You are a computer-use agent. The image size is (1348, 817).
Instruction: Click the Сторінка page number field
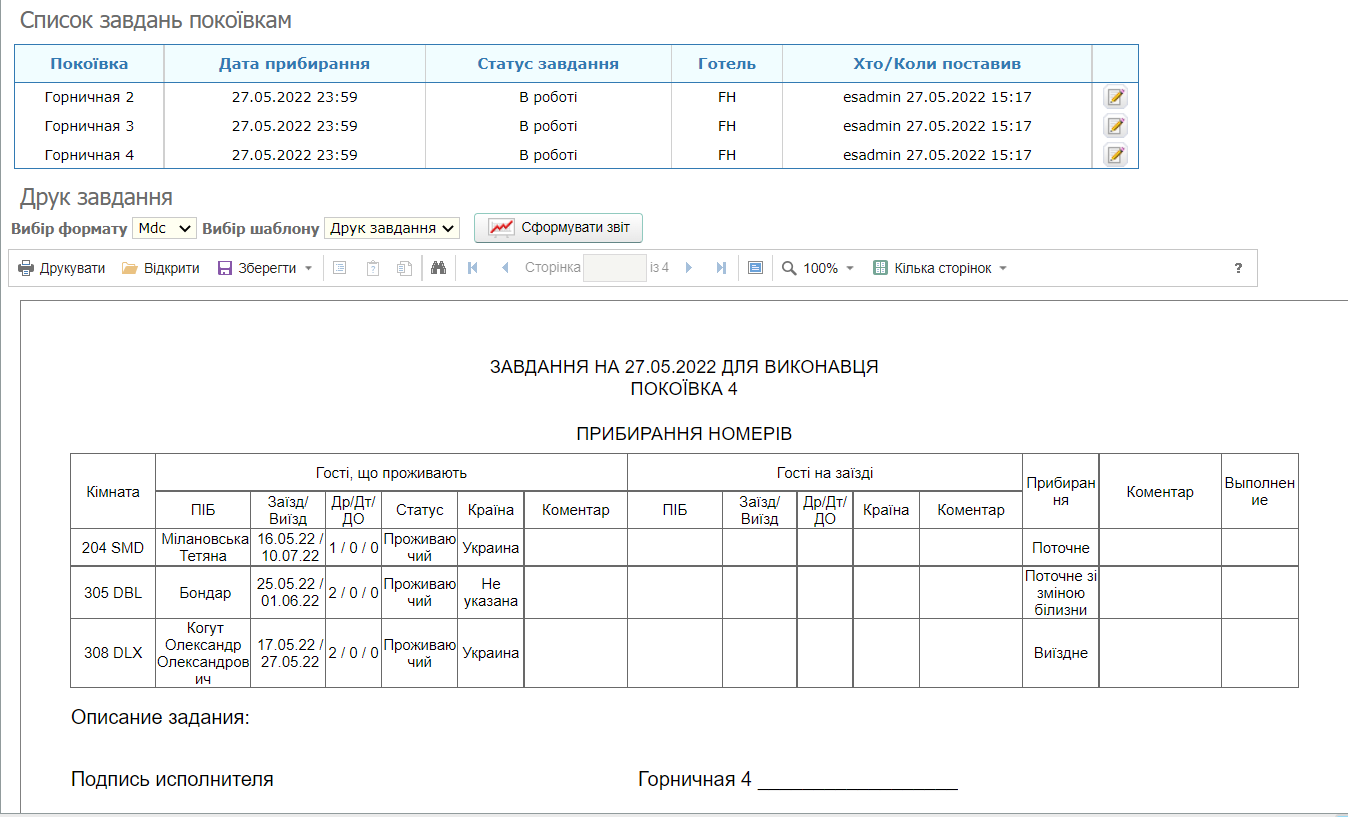pyautogui.click(x=614, y=268)
